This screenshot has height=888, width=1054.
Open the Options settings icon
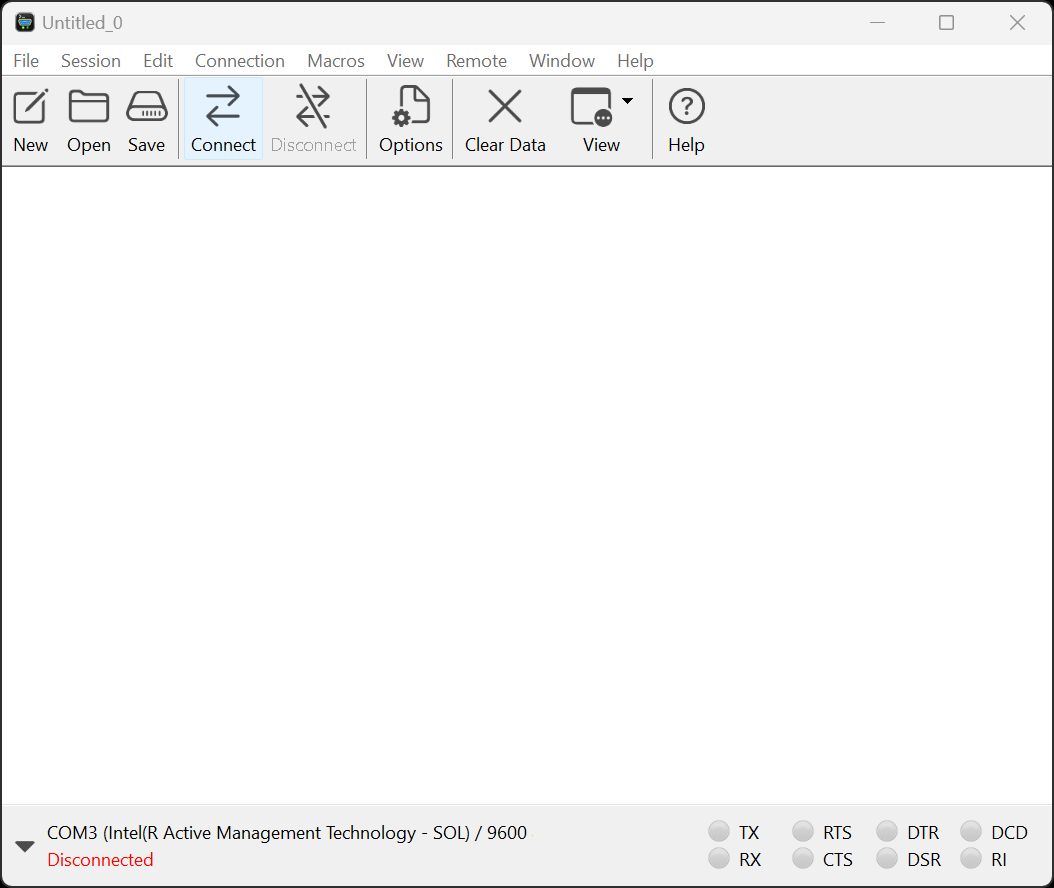tap(410, 119)
